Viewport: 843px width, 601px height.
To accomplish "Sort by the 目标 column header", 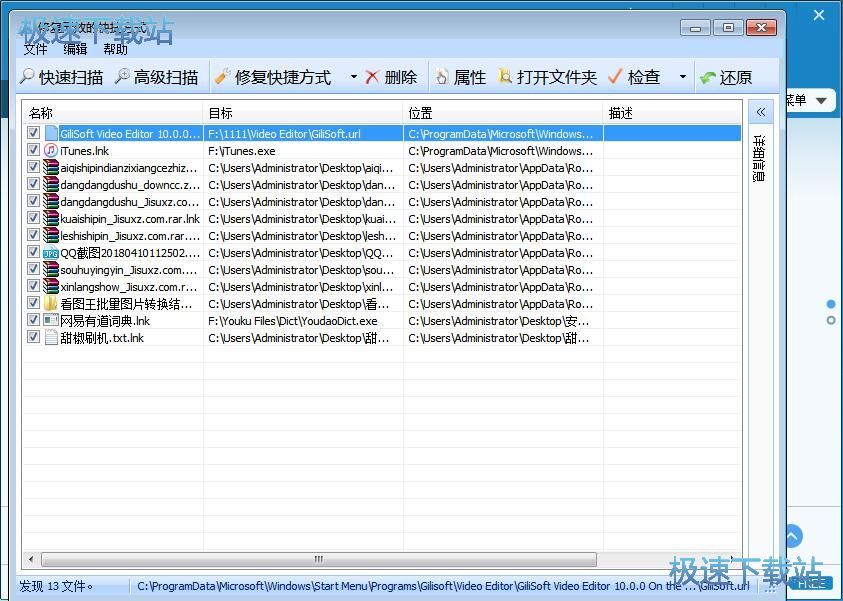I will pos(303,113).
